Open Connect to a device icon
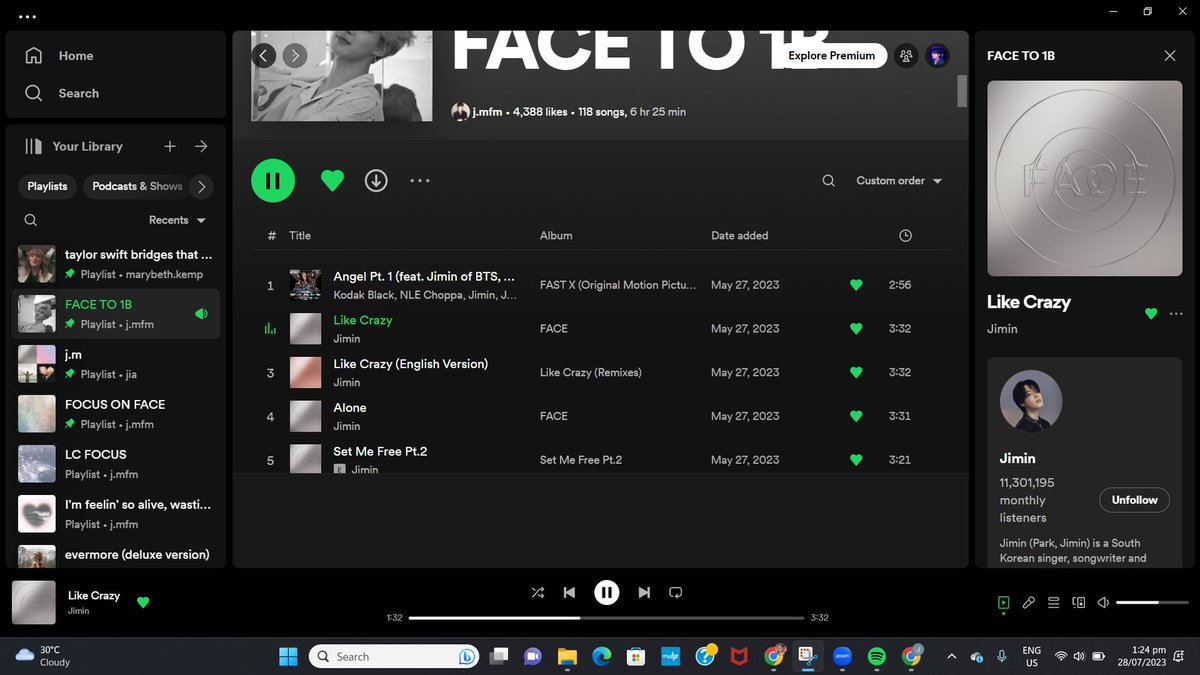The height and width of the screenshot is (675, 1200). pyautogui.click(x=1078, y=603)
